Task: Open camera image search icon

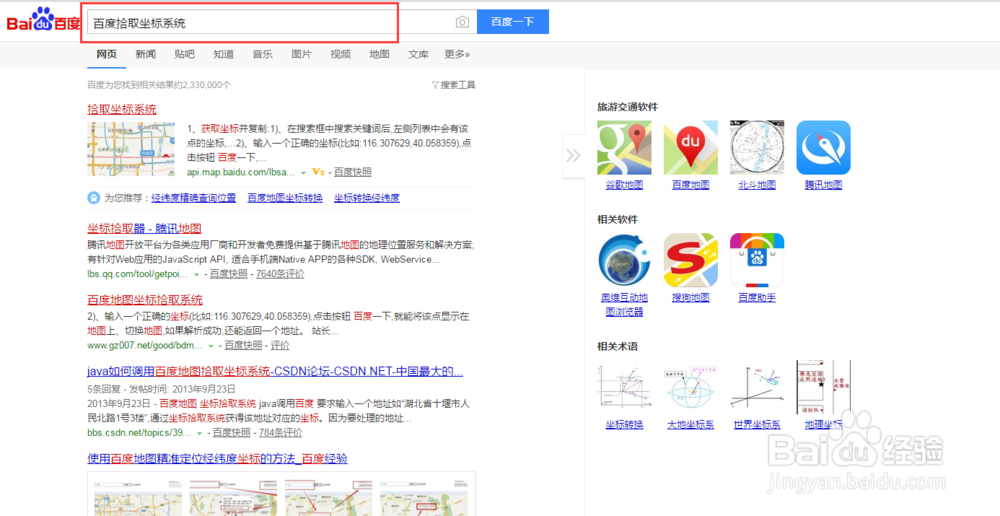Action: point(462,22)
